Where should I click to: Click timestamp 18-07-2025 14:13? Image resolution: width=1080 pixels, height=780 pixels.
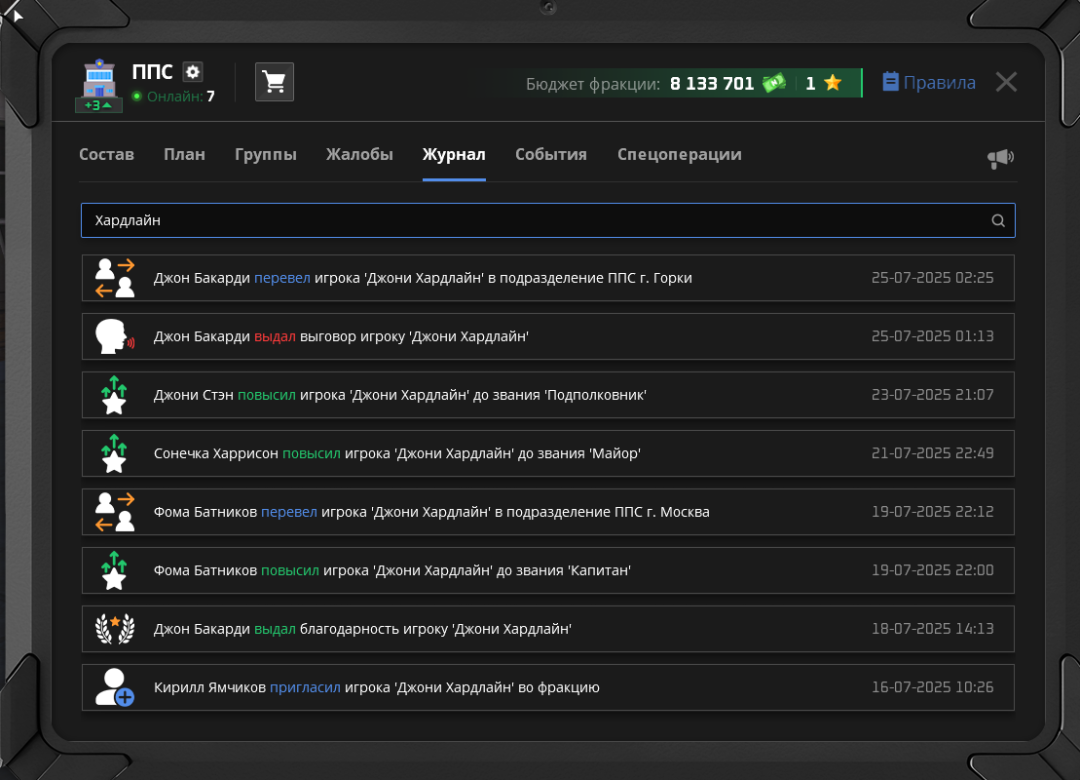tap(933, 629)
